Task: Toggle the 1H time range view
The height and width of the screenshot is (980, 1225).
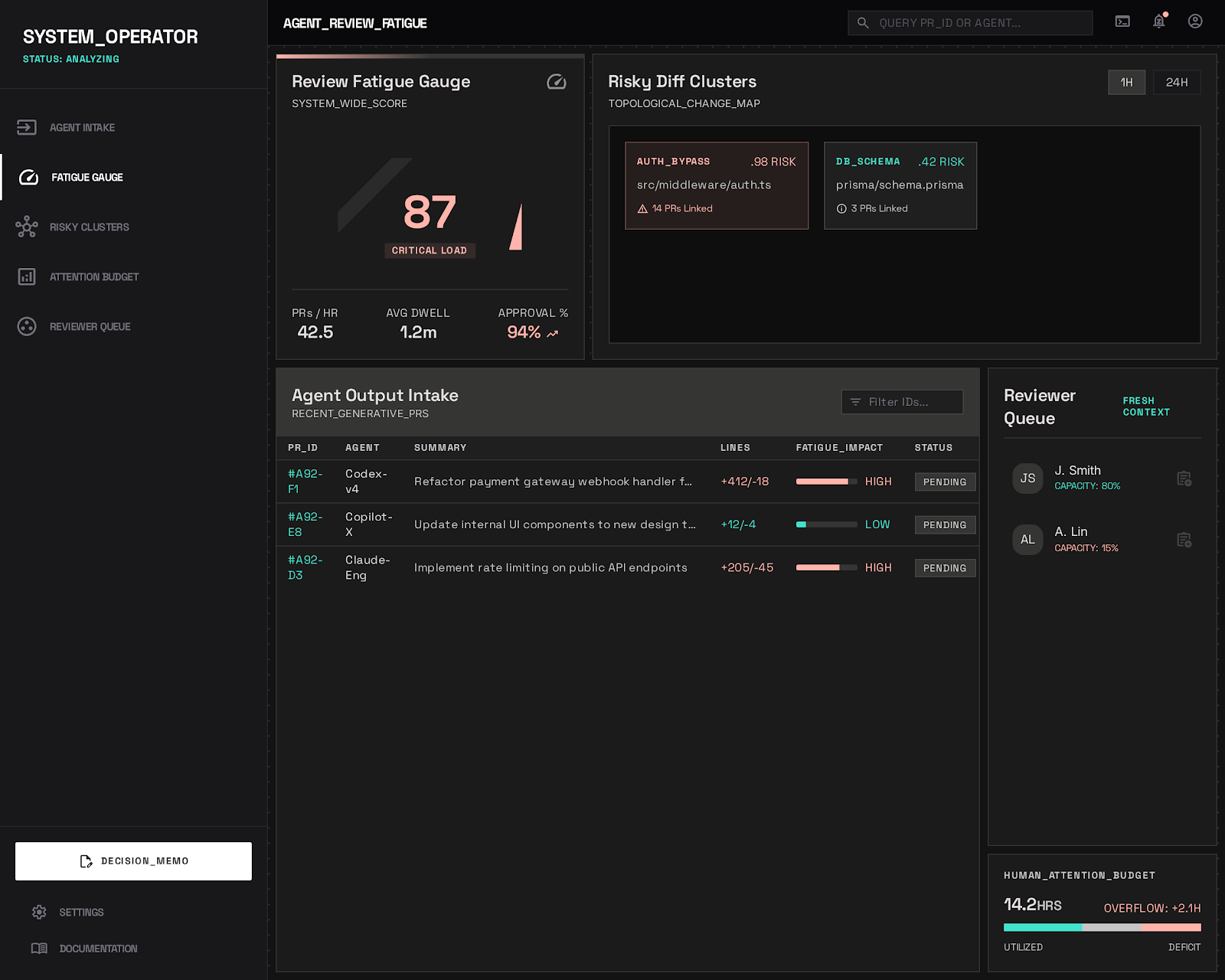Action: point(1126,82)
